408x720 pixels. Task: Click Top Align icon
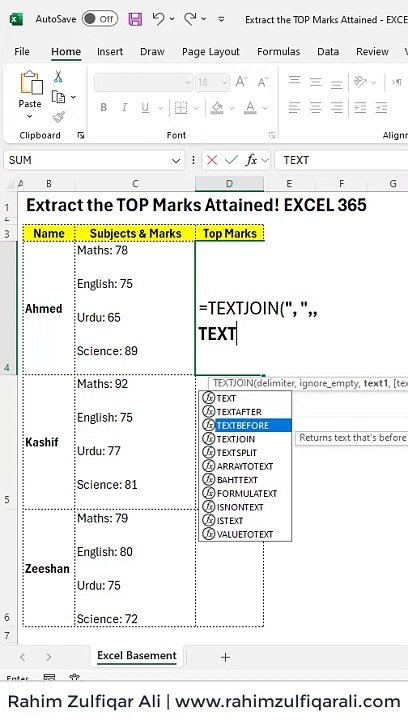pos(294,82)
